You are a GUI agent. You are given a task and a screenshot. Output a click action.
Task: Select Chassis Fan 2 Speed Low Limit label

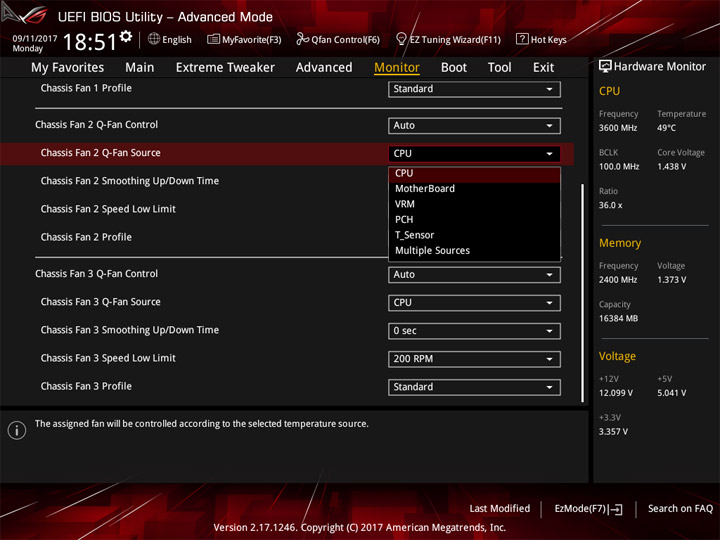click(x=108, y=209)
